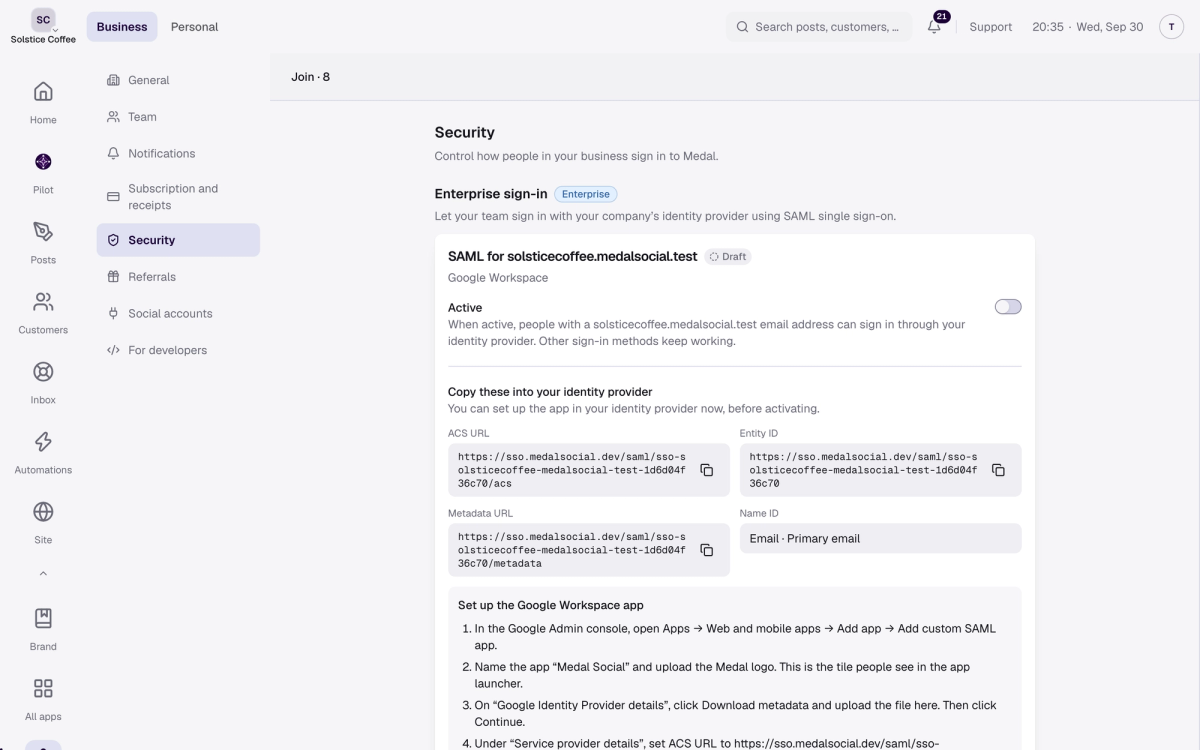1200x750 pixels.
Task: Click the magnifier icon in search bar
Action: [x=742, y=27]
